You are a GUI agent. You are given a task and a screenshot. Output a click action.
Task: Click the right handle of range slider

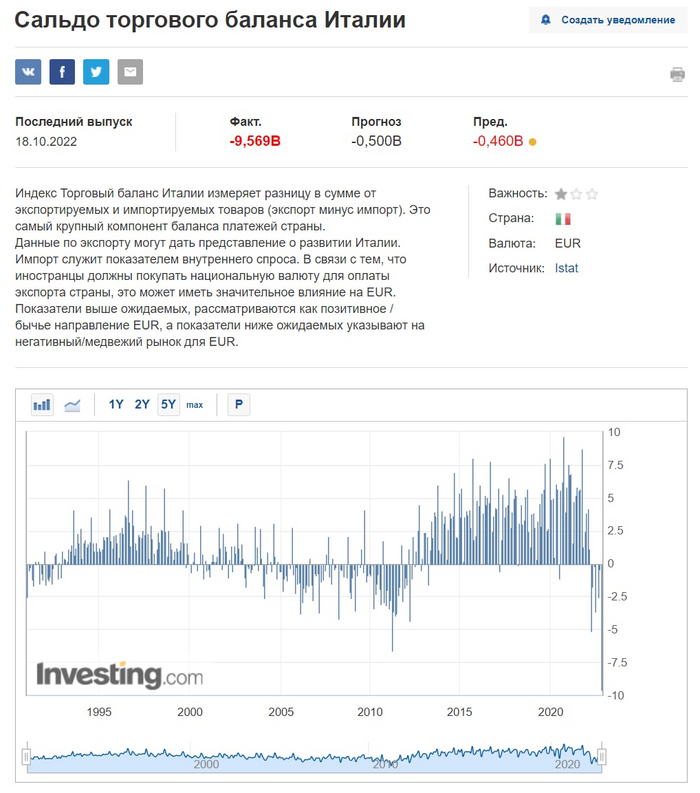coord(602,756)
